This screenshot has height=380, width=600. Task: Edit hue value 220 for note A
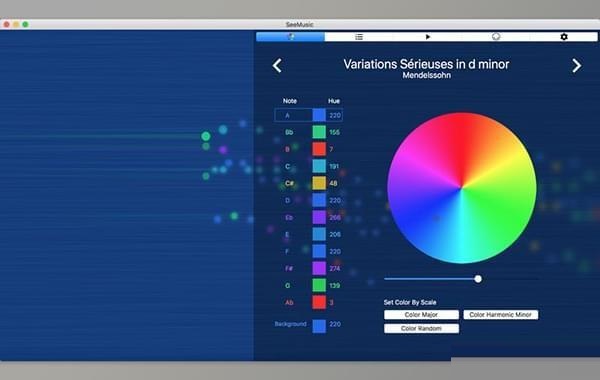coord(335,115)
